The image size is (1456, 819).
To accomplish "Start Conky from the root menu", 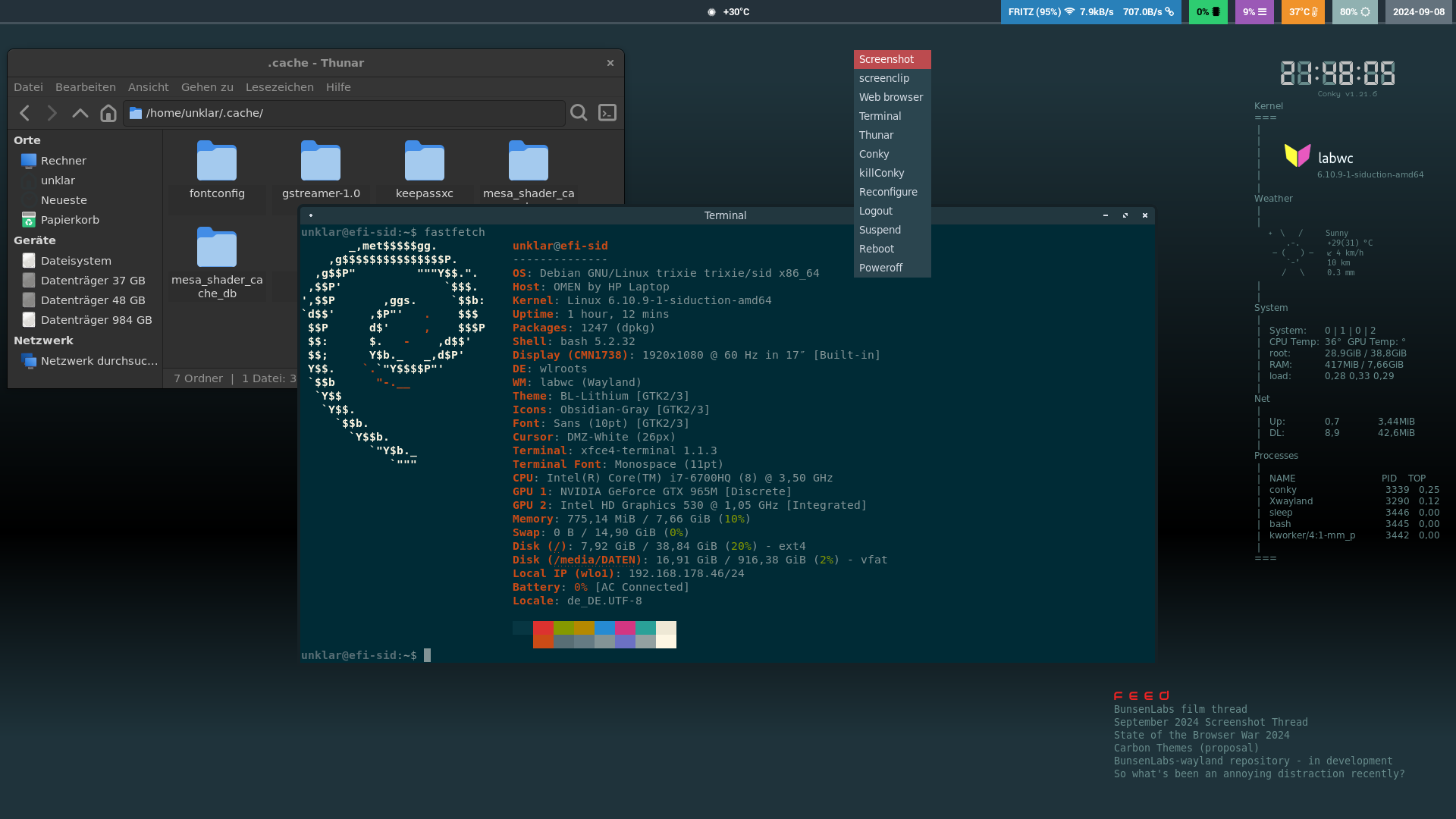I will 892,154.
